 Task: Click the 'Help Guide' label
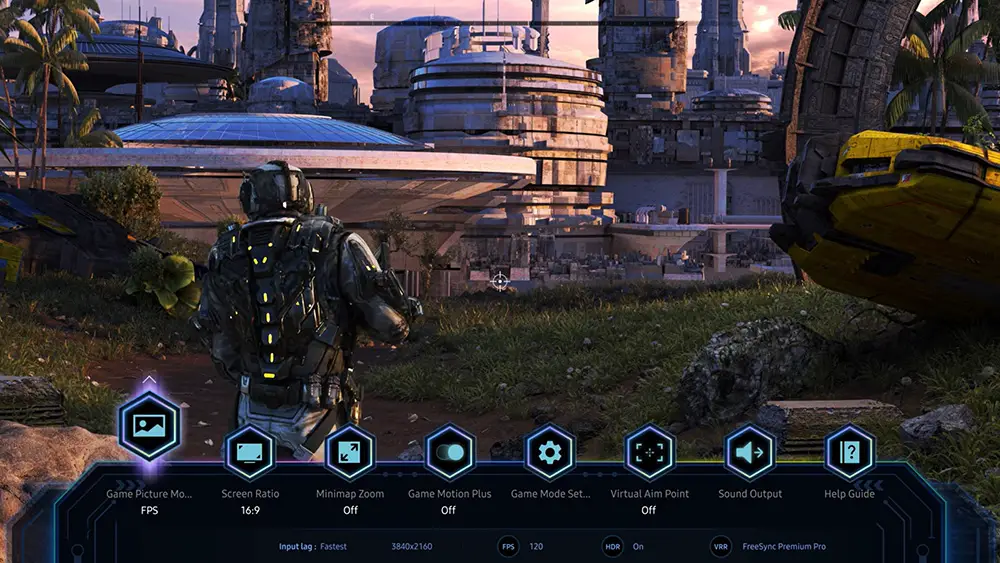point(849,494)
